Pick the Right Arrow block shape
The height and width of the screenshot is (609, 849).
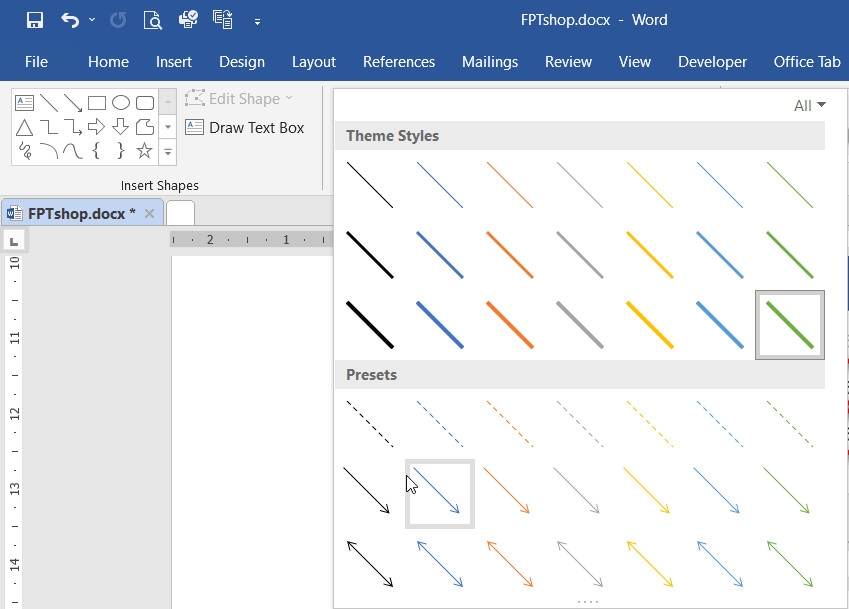coord(96,127)
